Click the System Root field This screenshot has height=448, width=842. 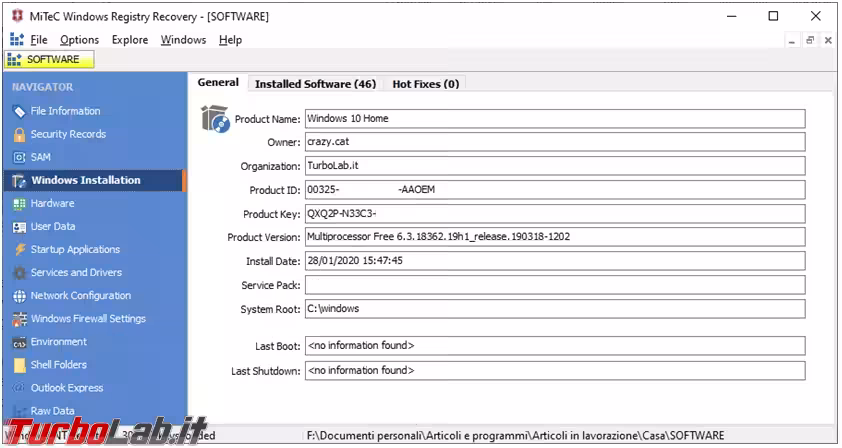point(555,309)
